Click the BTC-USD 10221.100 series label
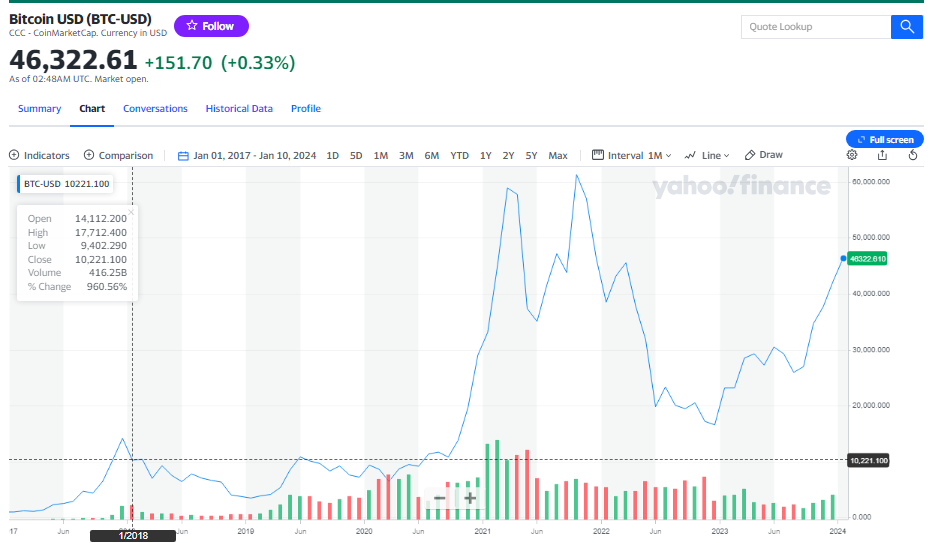The width and height of the screenshot is (931, 543). (66, 184)
